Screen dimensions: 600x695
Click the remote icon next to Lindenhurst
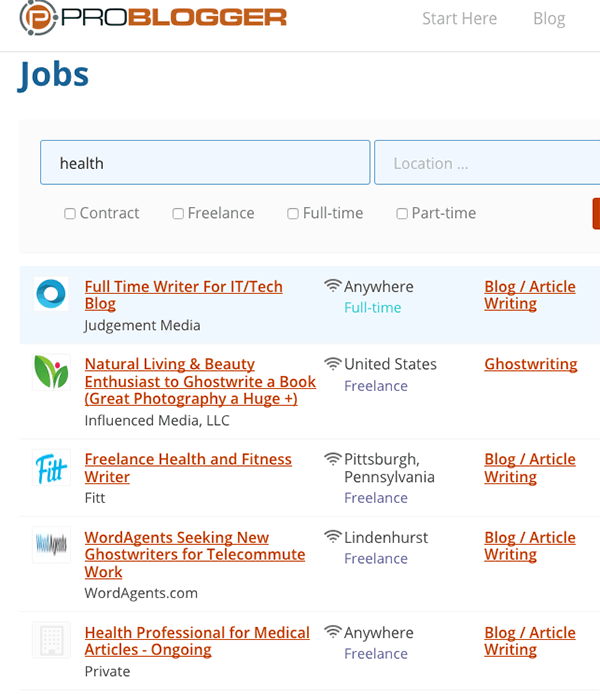pyautogui.click(x=332, y=537)
